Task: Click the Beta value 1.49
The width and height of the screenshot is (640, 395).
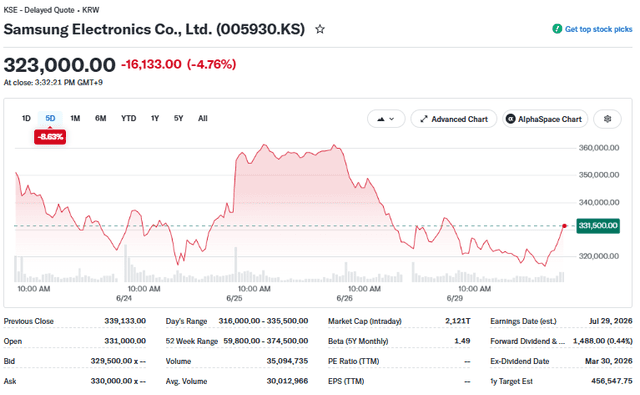Action: (462, 341)
